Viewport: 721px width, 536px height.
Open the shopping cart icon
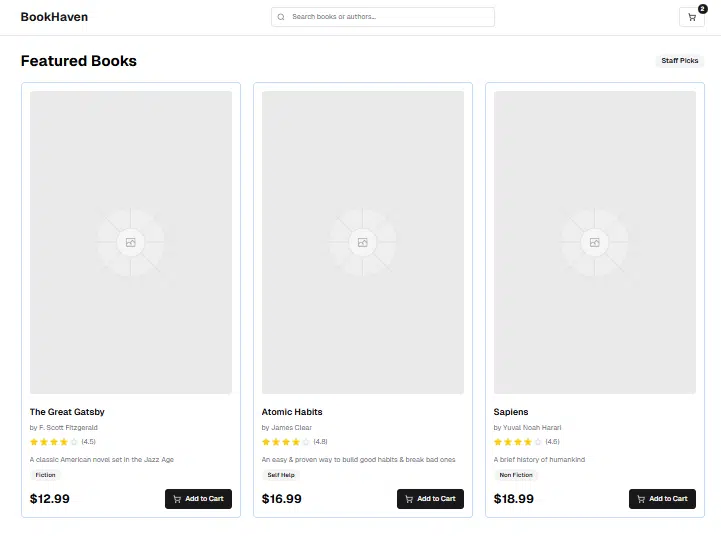(x=692, y=17)
